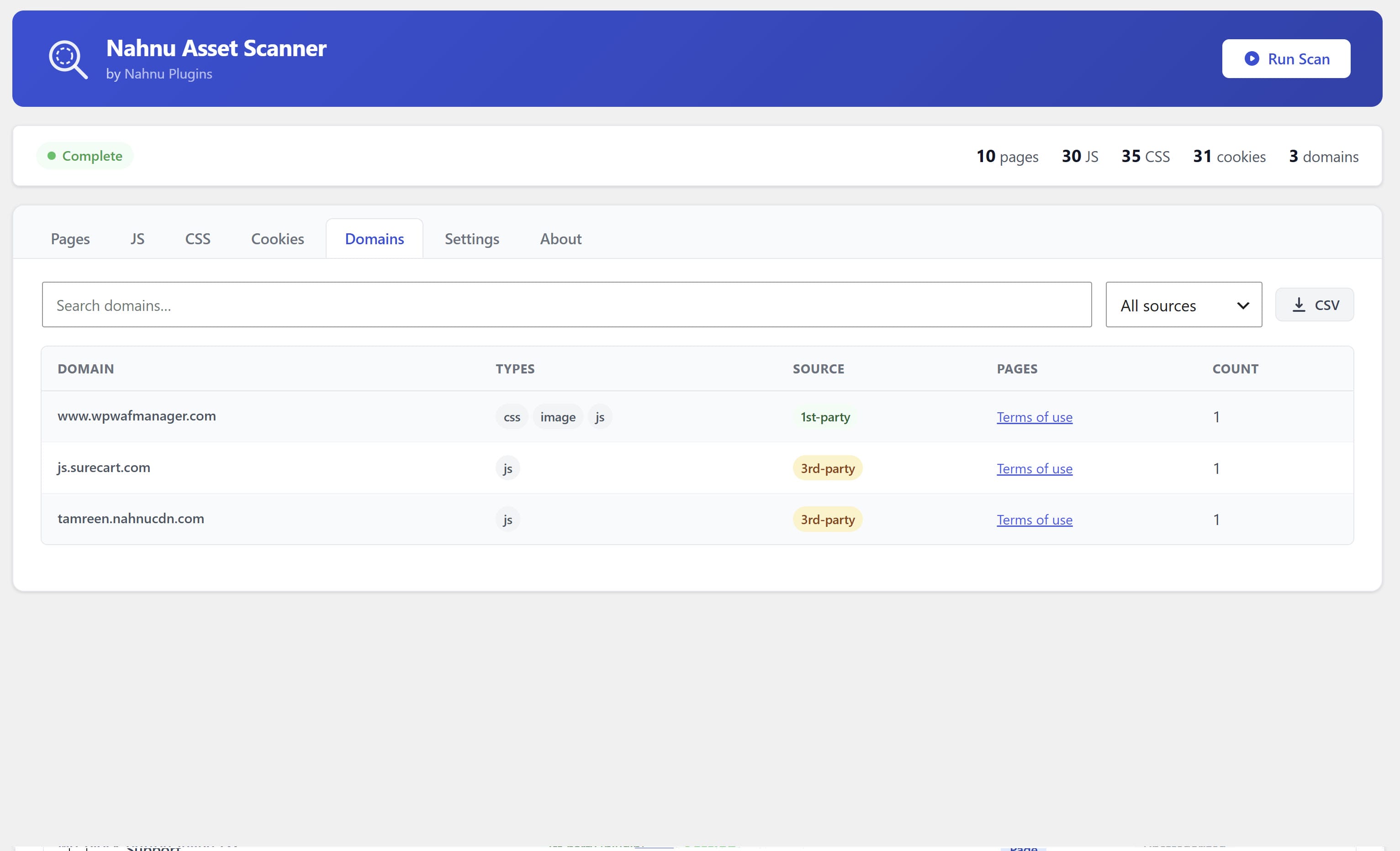Click the SOURCE column header
1400x851 pixels.
[x=818, y=369]
